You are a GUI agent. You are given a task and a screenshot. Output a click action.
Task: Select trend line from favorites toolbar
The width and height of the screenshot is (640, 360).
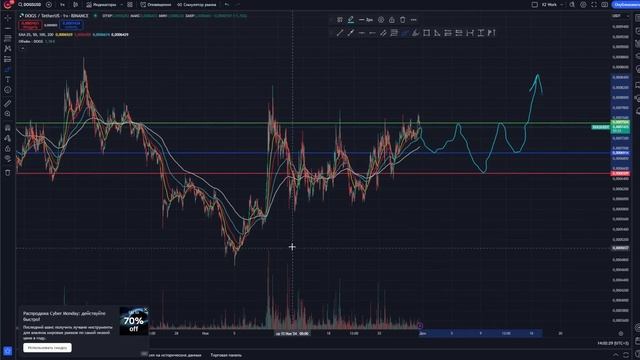(x=340, y=33)
